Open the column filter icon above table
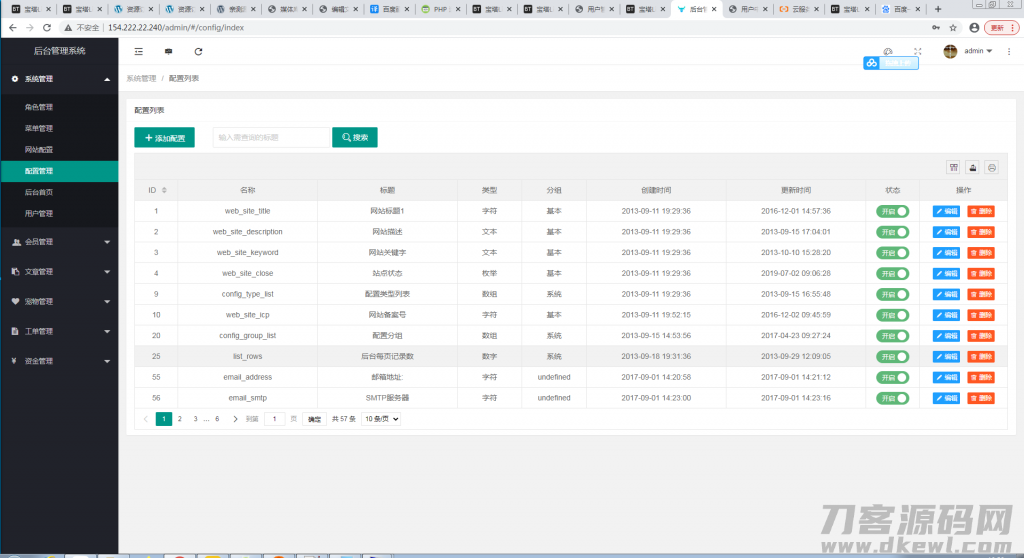Screen dimensions: 1024x558 pyautogui.click(x=953, y=168)
